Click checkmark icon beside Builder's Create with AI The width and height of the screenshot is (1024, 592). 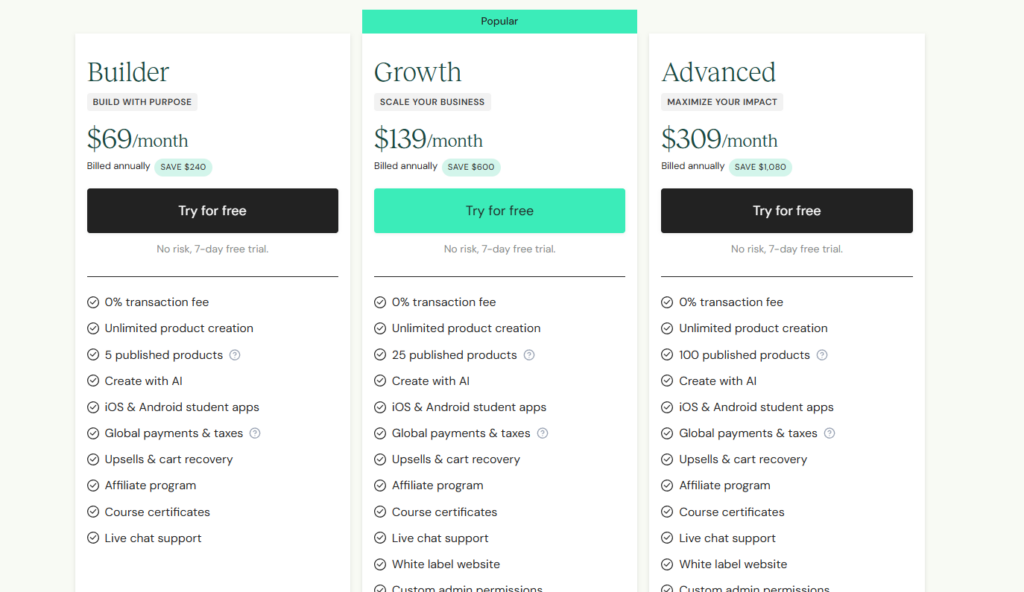93,381
